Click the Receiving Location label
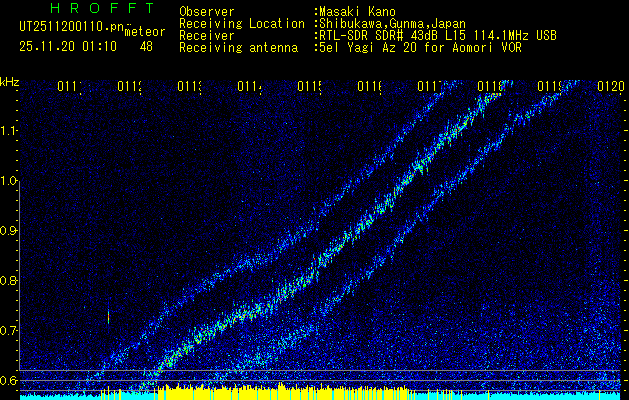Viewport: 629px width, 400px height. [242, 24]
